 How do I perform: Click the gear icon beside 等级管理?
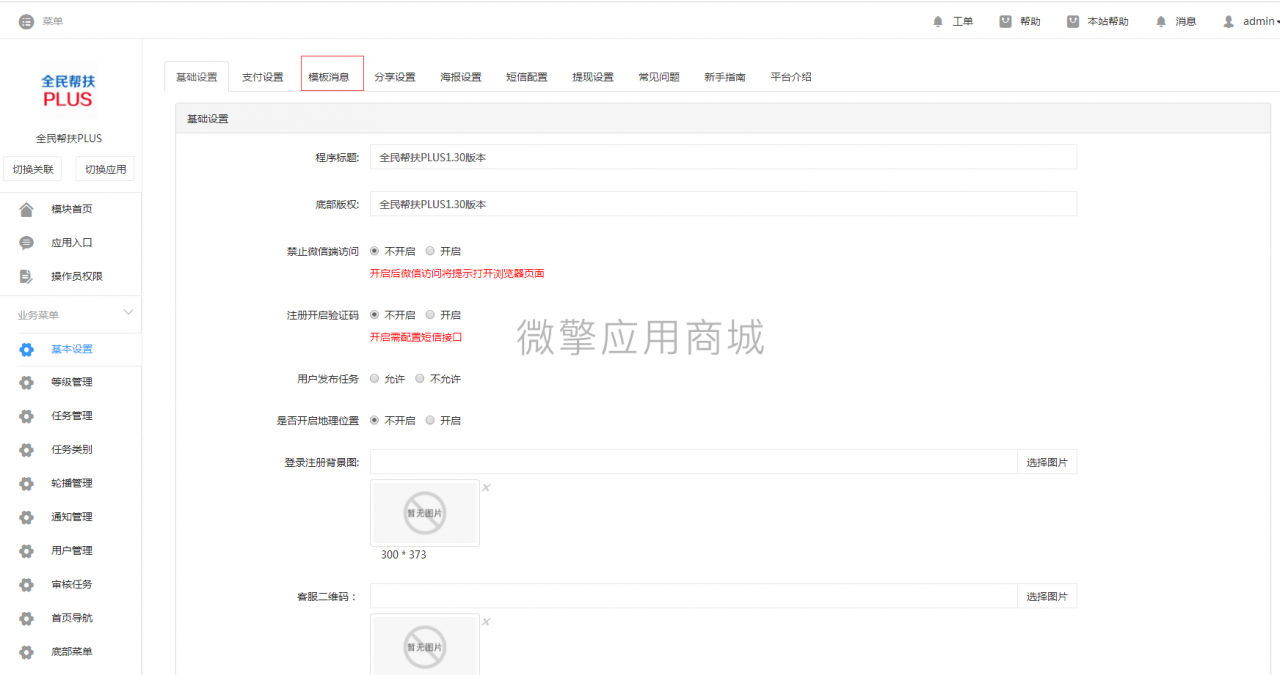click(27, 382)
